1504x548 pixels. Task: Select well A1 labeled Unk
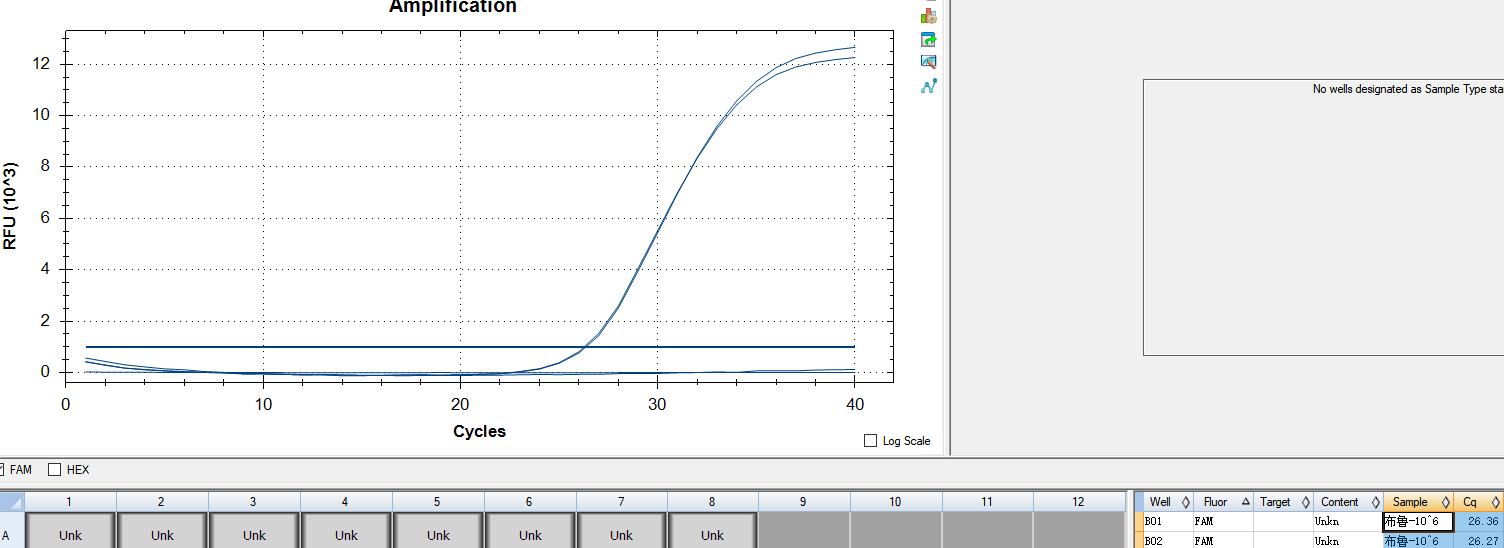coord(70,530)
